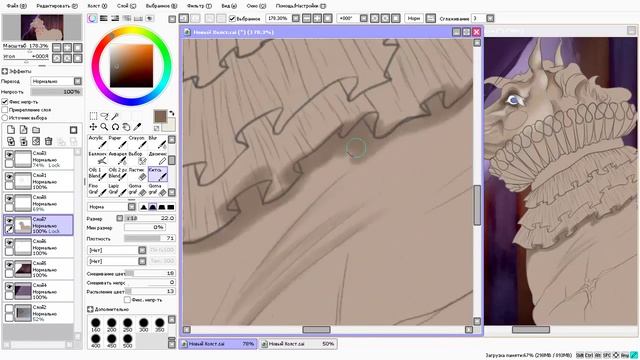Open the zoom percentage dropdown in toolbar
The image size is (640, 360).
pyautogui.click(x=296, y=18)
